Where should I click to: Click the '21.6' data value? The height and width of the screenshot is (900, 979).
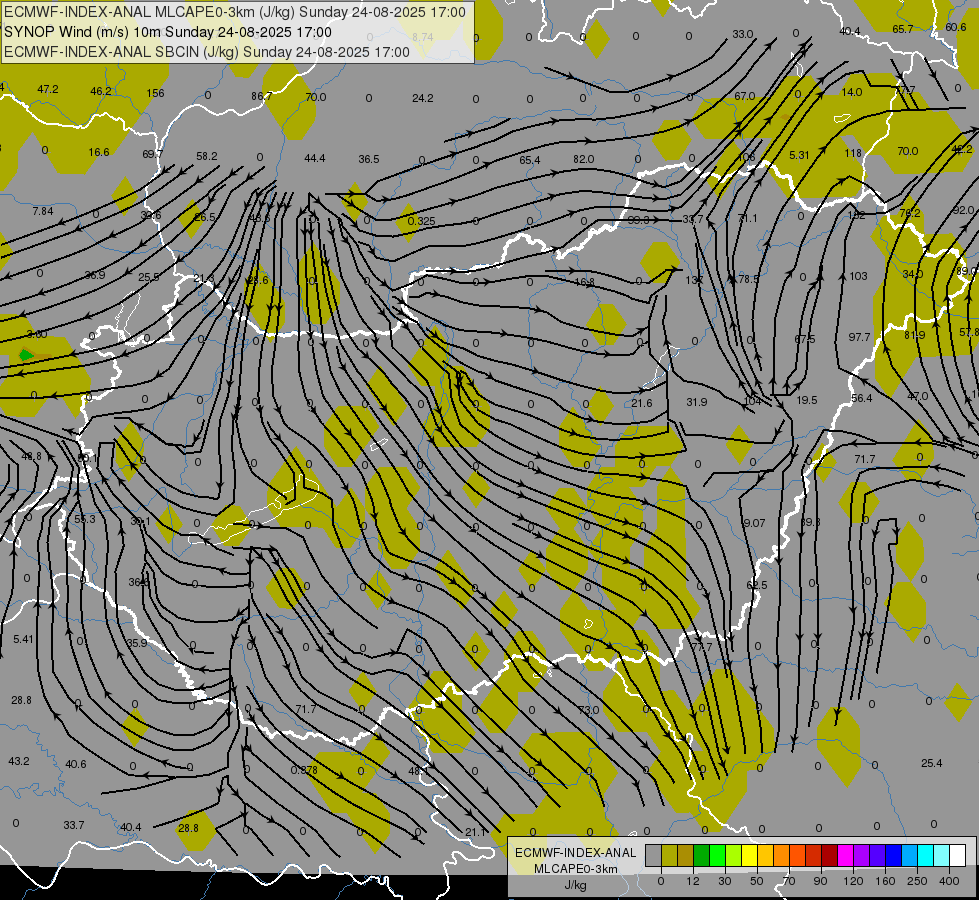(x=641, y=403)
